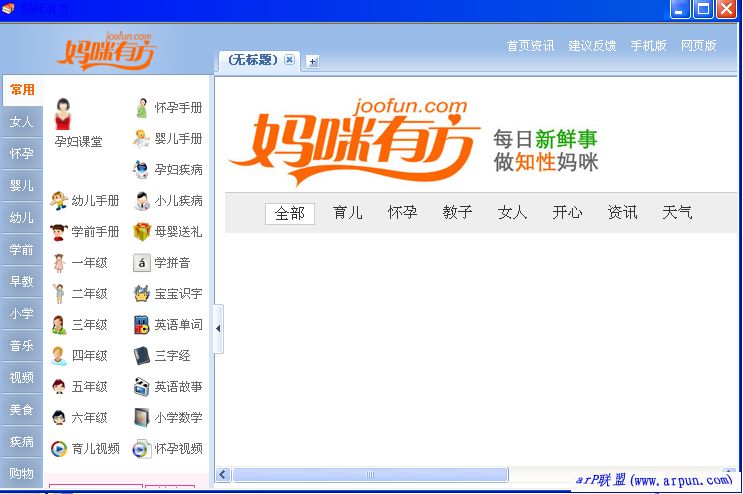The width and height of the screenshot is (743, 494).
Task: Select the 购物 sidebar tab
Action: click(22, 473)
